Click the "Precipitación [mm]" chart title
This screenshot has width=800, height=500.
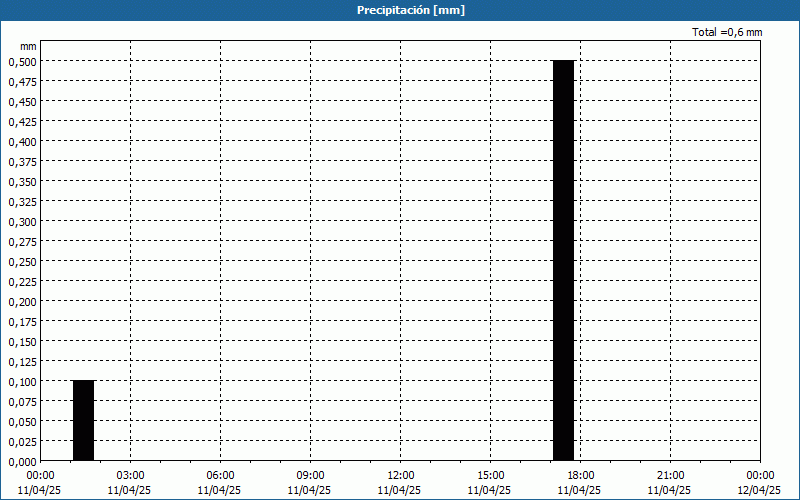411,10
